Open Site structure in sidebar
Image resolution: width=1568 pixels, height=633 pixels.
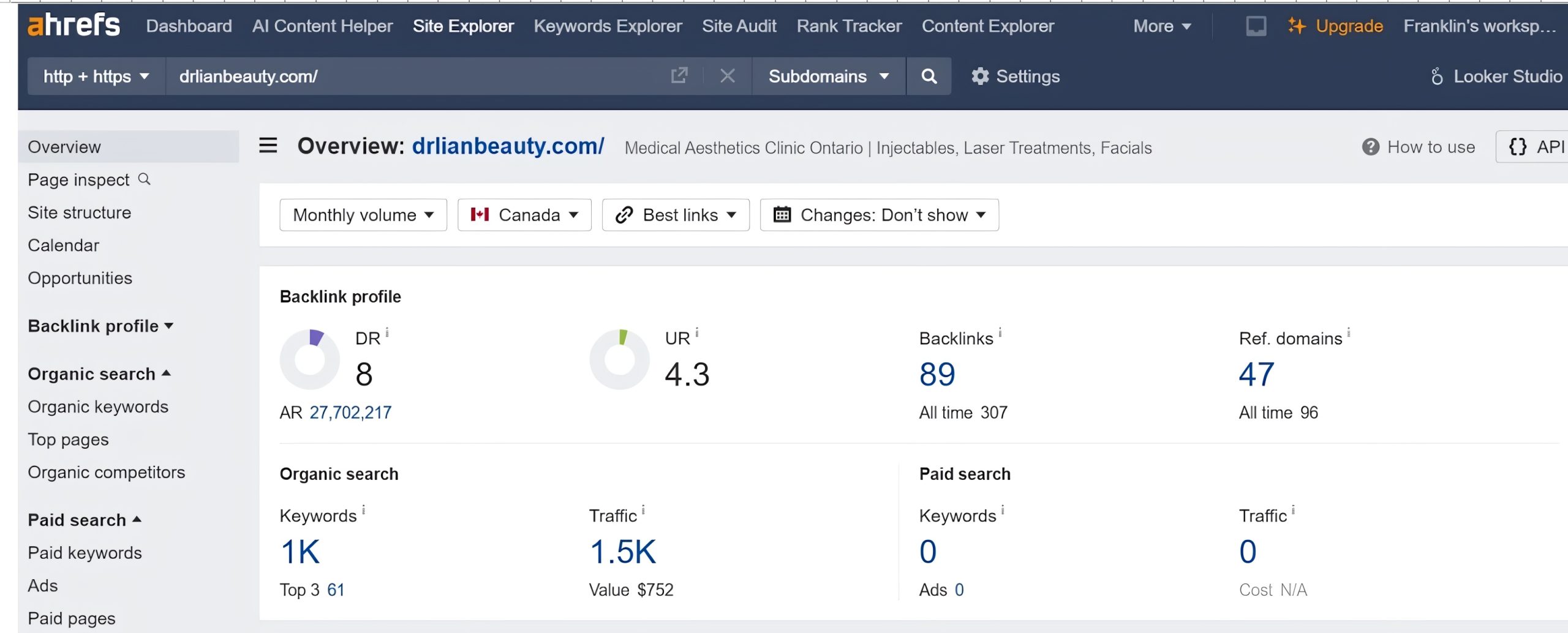click(80, 212)
